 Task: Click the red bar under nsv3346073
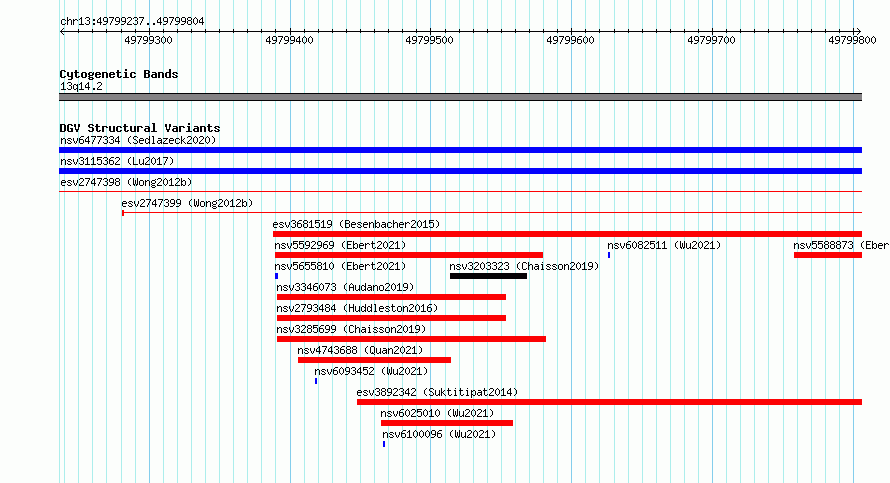[391, 297]
